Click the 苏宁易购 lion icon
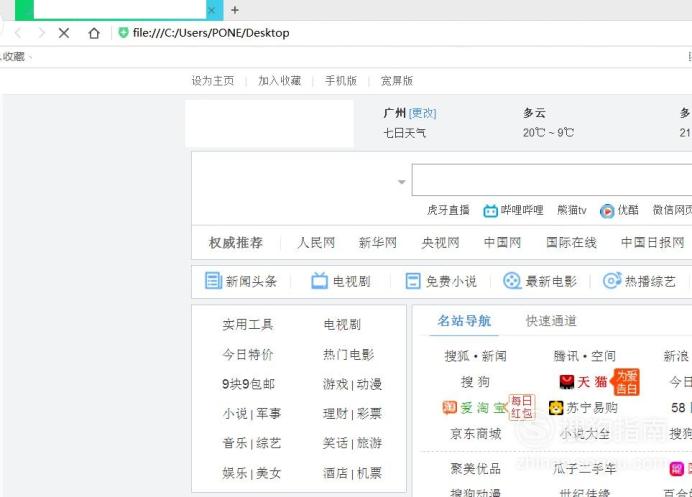Image resolution: width=692 pixels, height=497 pixels. click(x=556, y=407)
